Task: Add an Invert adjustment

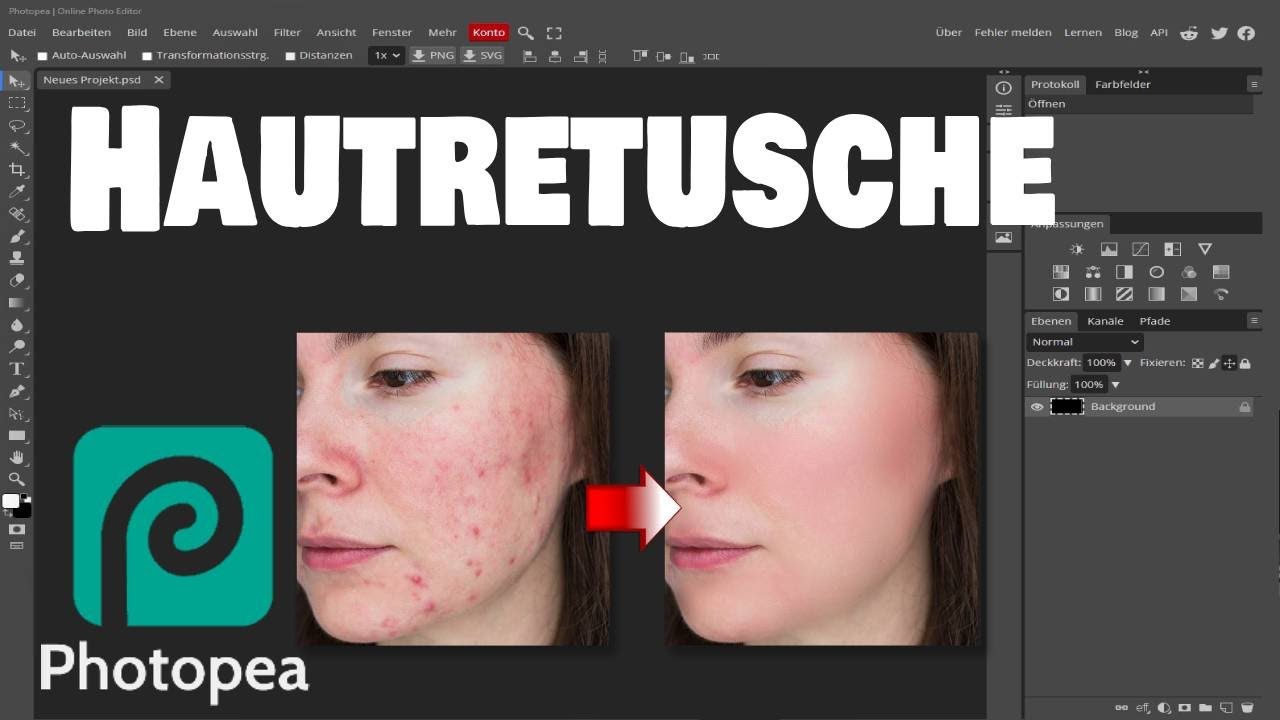Action: click(x=1061, y=295)
